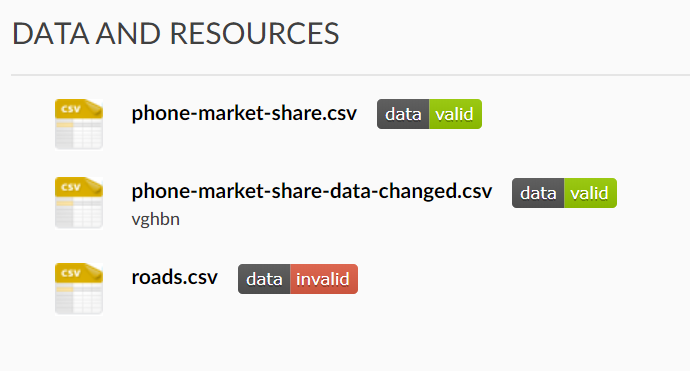The width and height of the screenshot is (690, 371).
Task: Click the table grid on the phone-market-share.csv icon
Action: coord(79,133)
